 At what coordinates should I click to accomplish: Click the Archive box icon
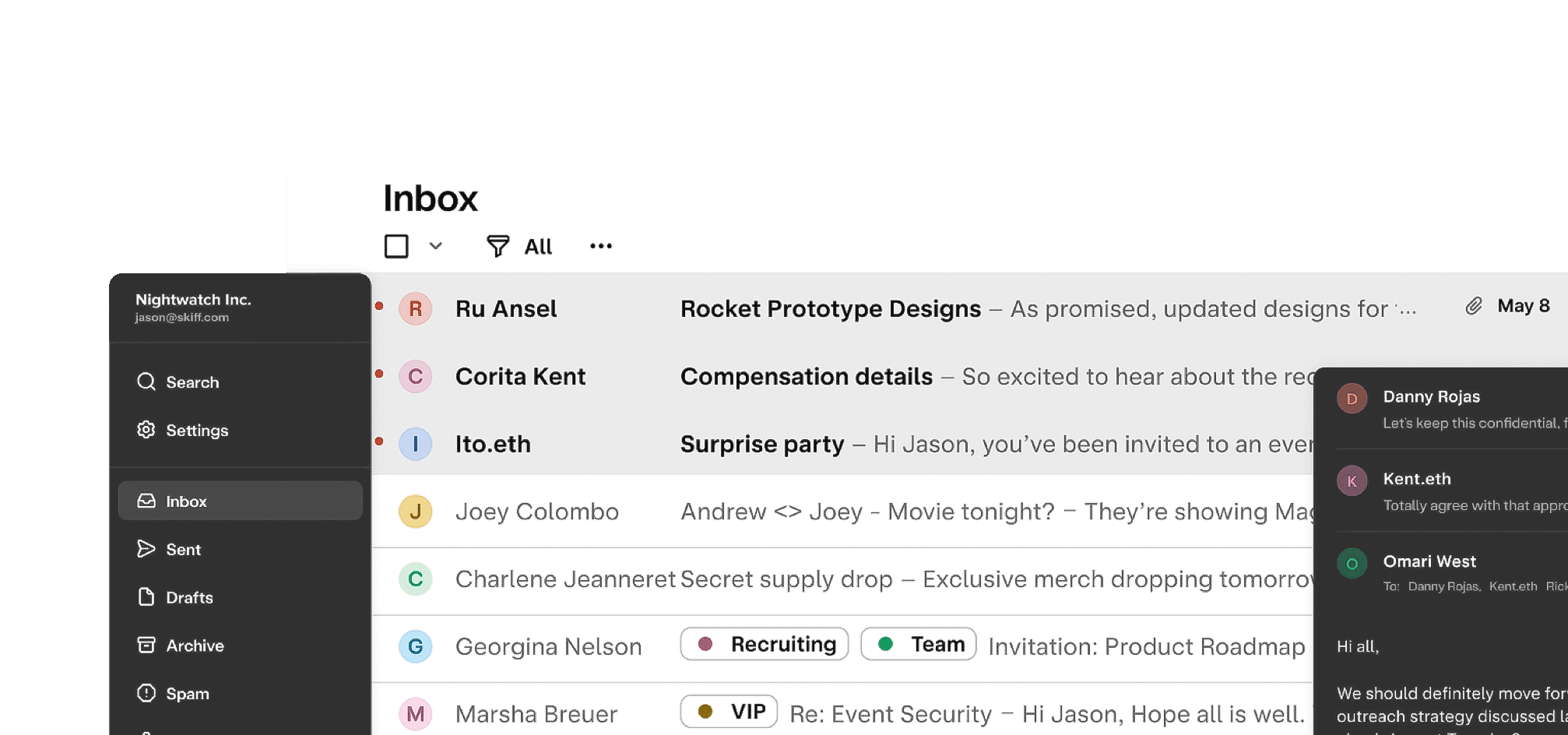146,645
